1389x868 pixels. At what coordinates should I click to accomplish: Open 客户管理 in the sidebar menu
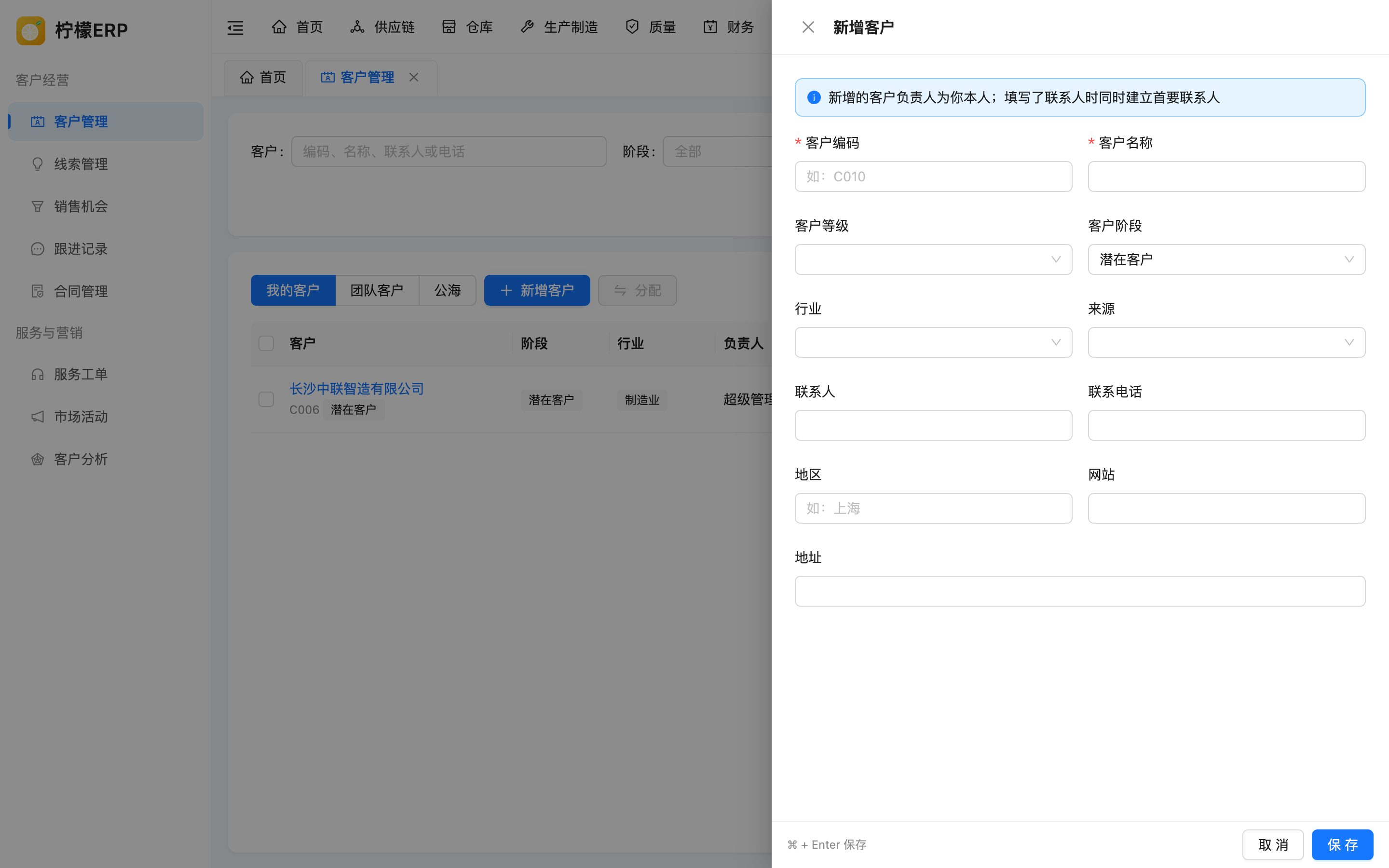106,122
